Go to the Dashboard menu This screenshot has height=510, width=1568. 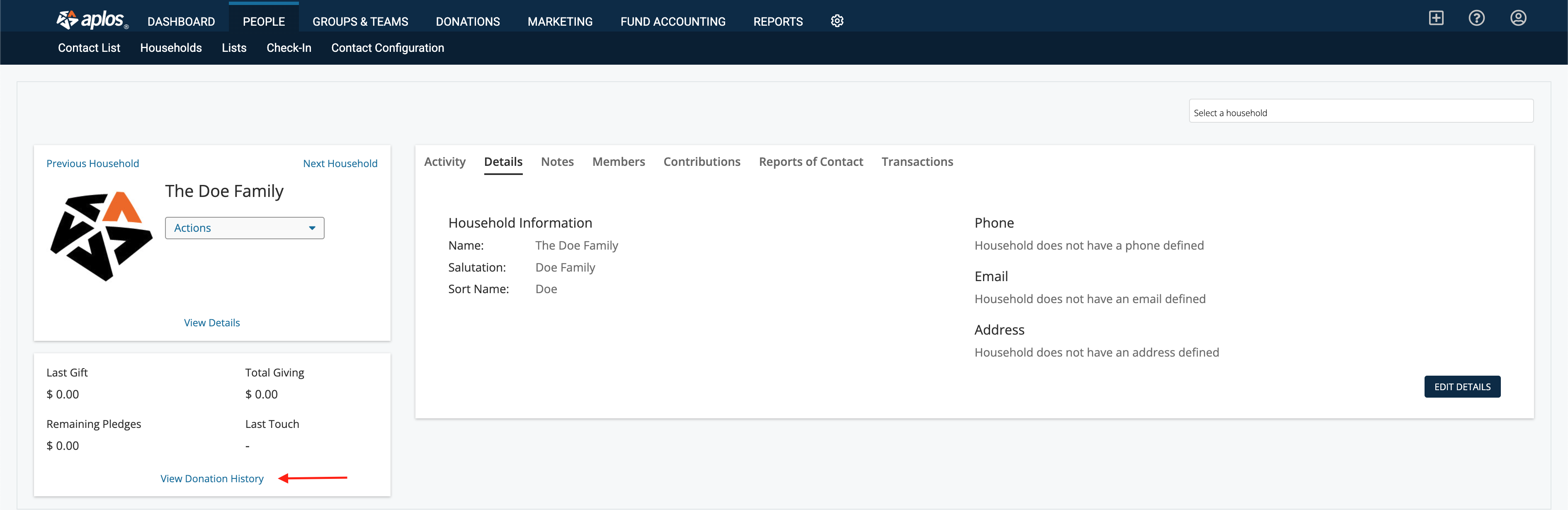pos(181,21)
